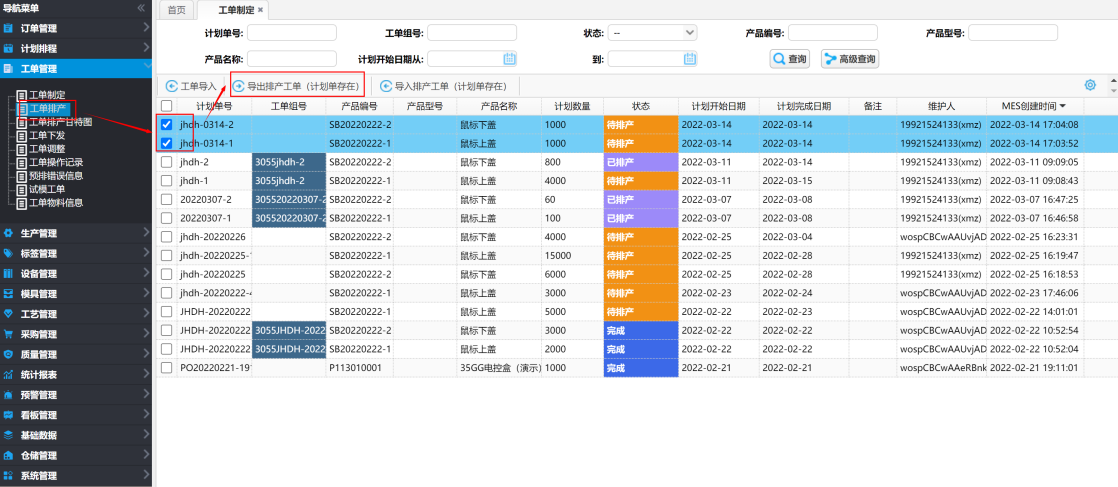Click the 标签管理 tag icon in sidebar

pos(9,253)
